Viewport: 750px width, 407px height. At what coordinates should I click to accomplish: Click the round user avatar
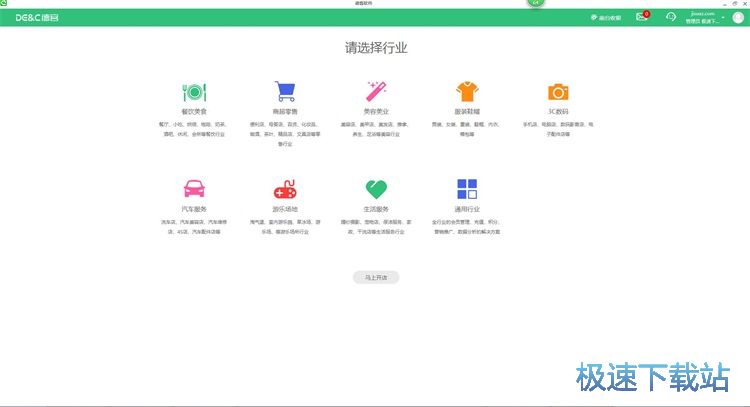tap(738, 18)
